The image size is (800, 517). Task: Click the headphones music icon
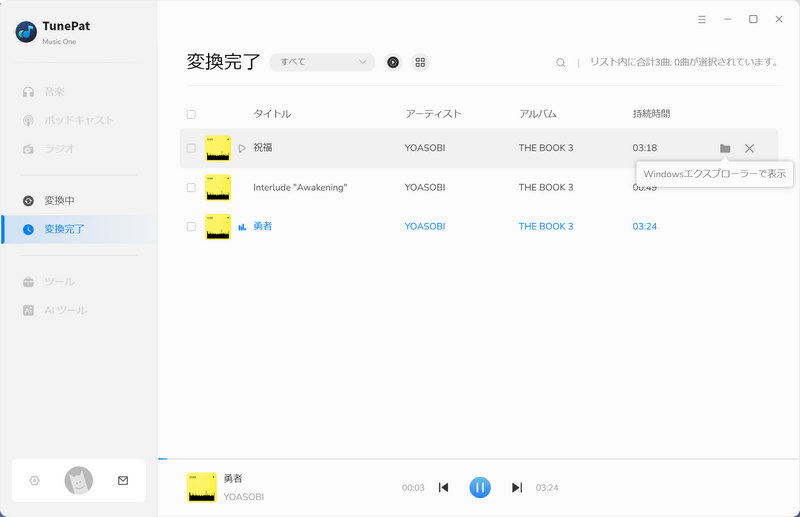[29, 92]
